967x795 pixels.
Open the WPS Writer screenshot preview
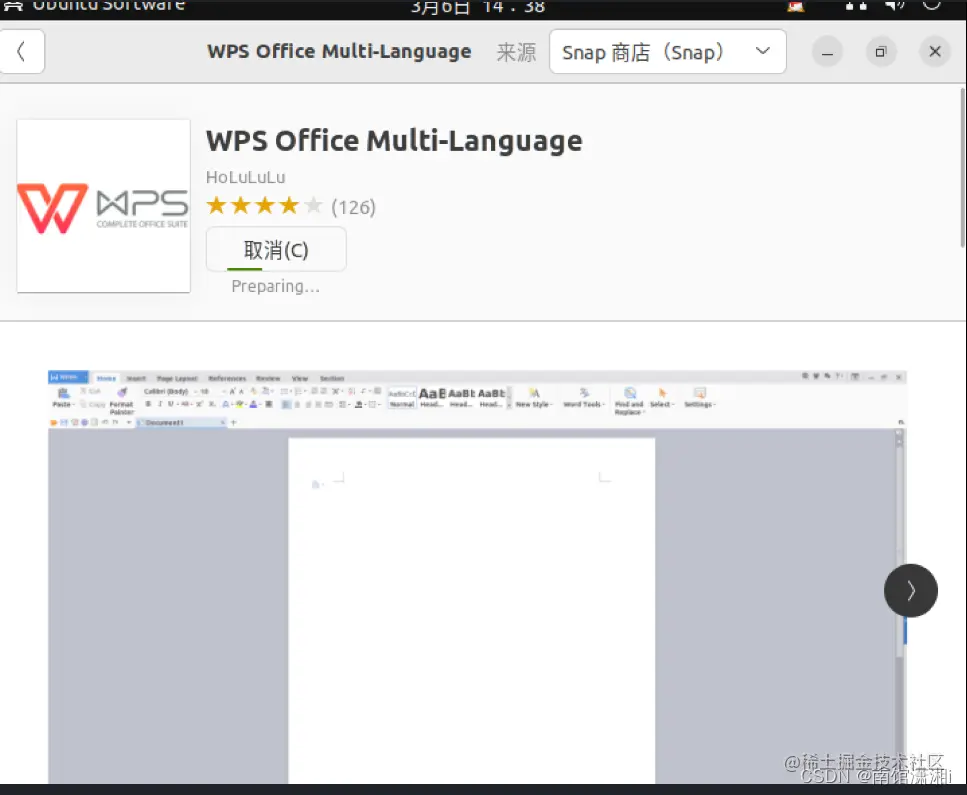coord(477,577)
